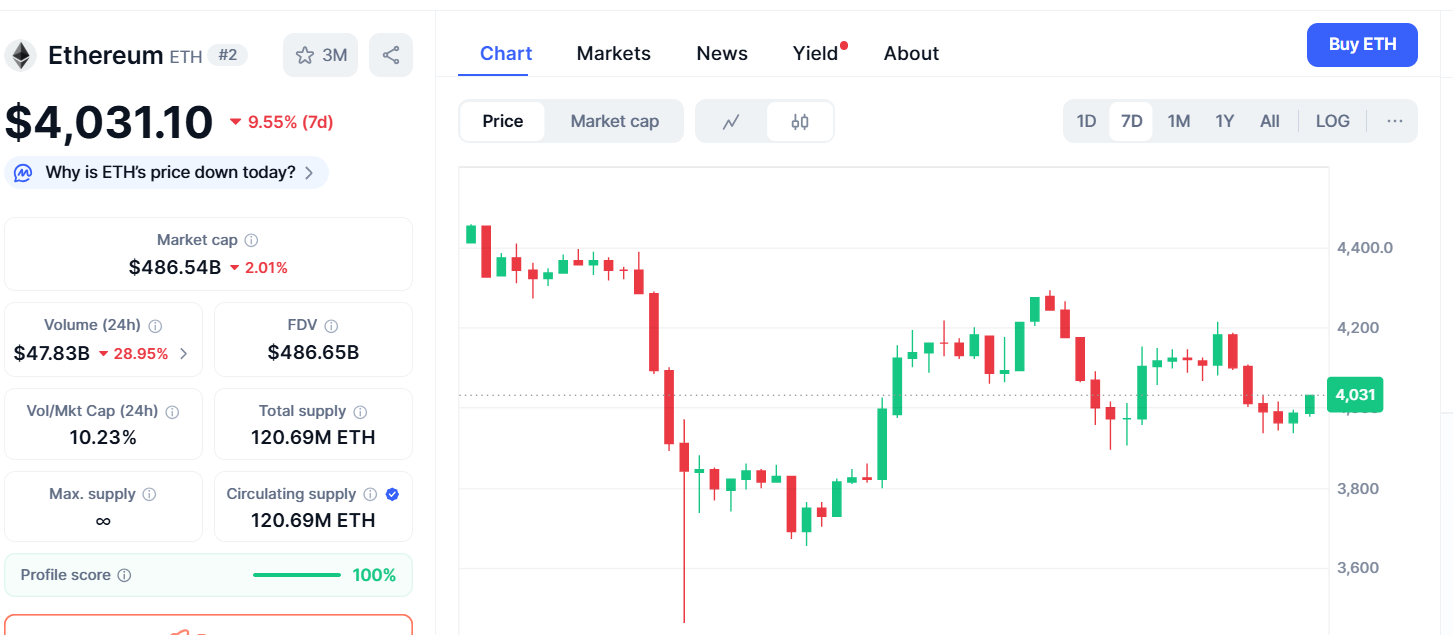Click the share icon button
The height and width of the screenshot is (635, 1453).
tap(391, 55)
